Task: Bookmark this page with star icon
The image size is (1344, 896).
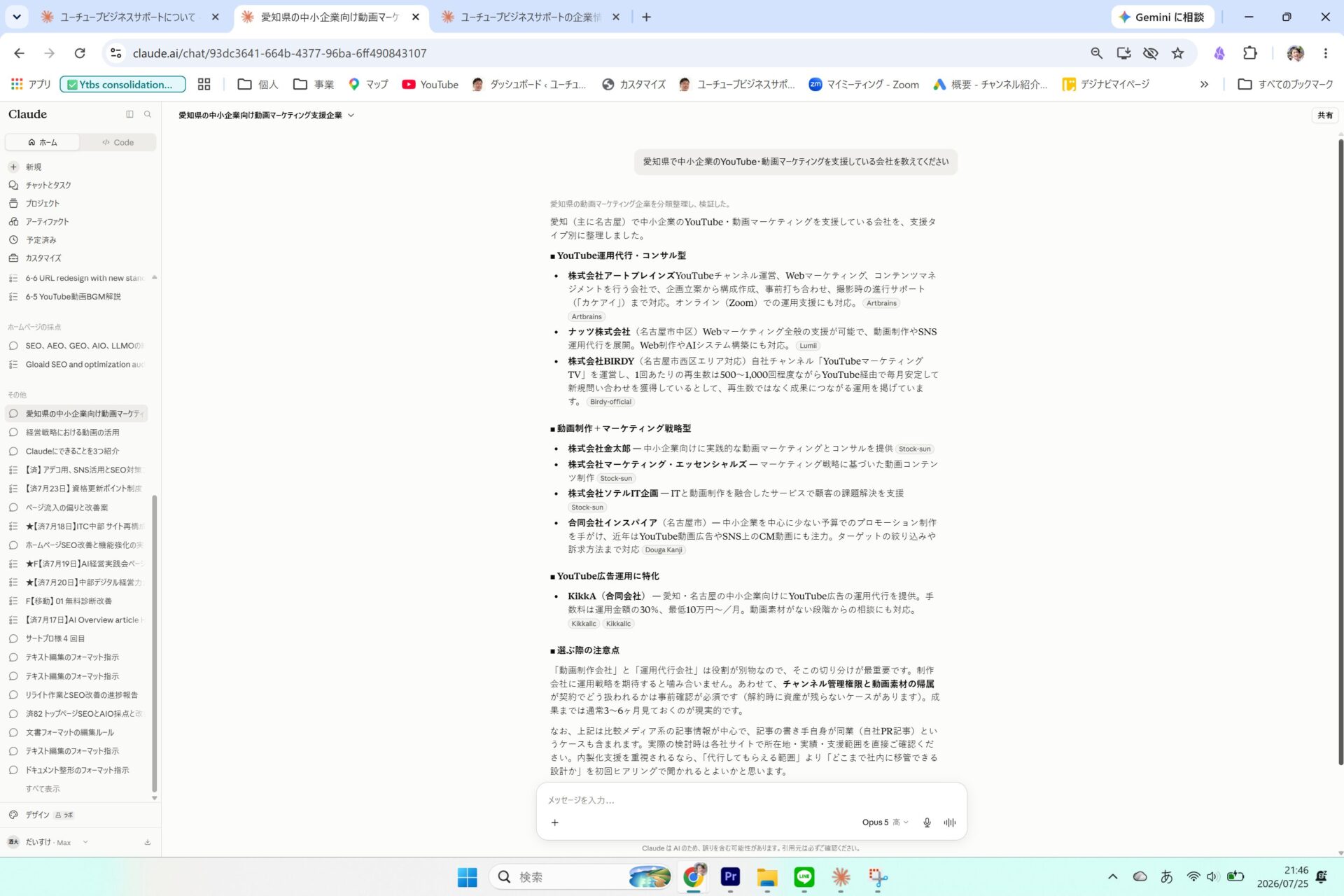Action: pyautogui.click(x=1178, y=53)
